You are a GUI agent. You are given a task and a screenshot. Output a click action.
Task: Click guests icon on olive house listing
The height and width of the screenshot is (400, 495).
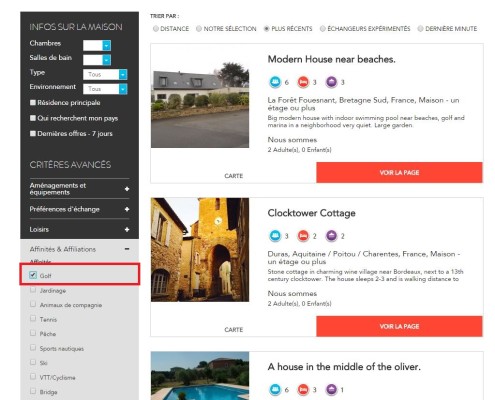(x=275, y=389)
